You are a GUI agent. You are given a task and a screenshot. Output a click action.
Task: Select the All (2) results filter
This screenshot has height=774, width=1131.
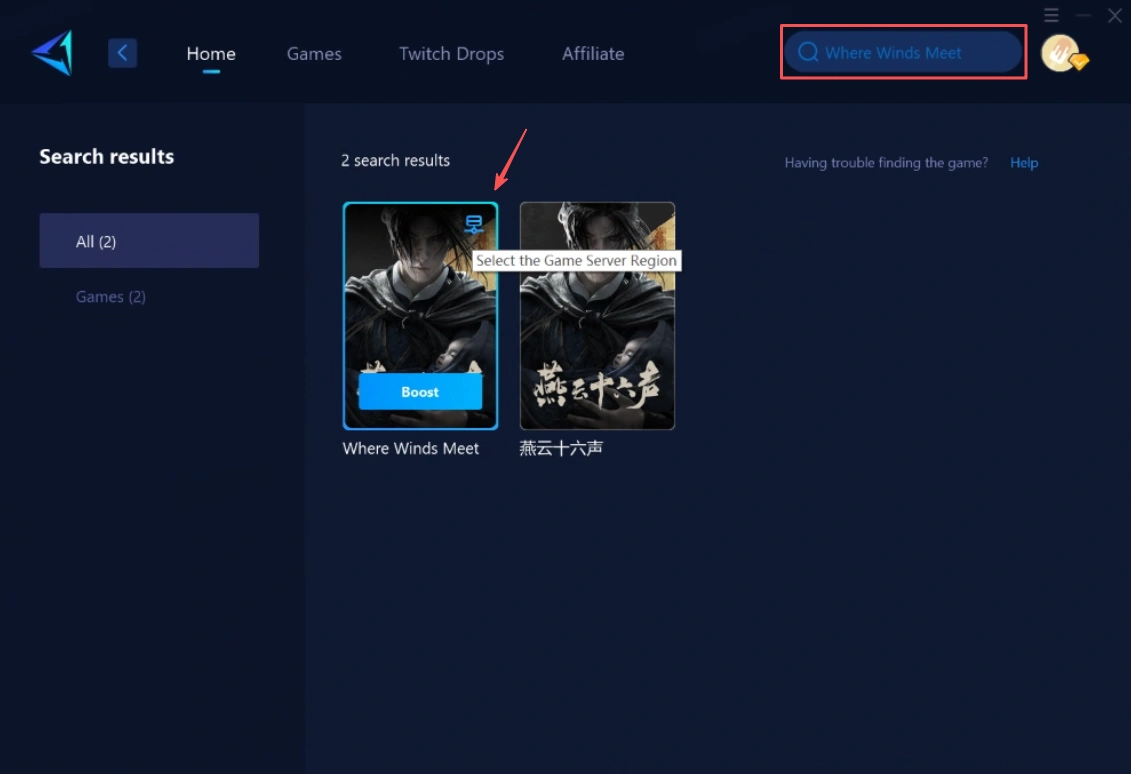click(149, 241)
